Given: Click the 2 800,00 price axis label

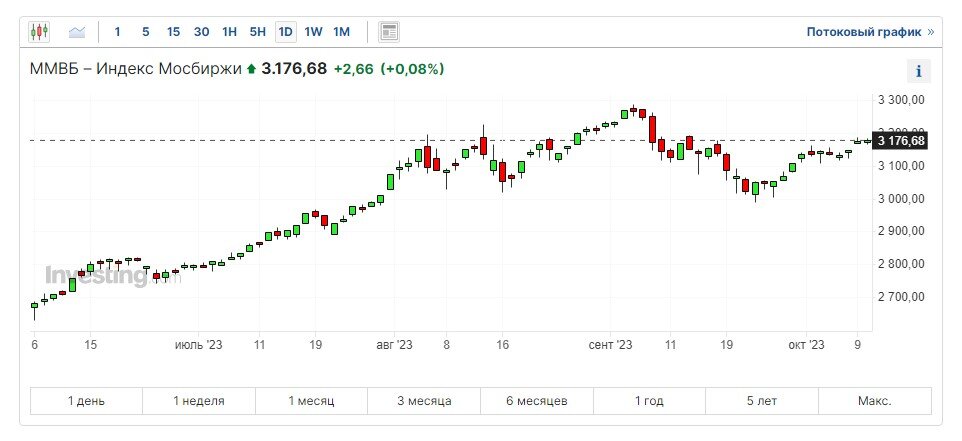Looking at the screenshot, I should (901, 264).
